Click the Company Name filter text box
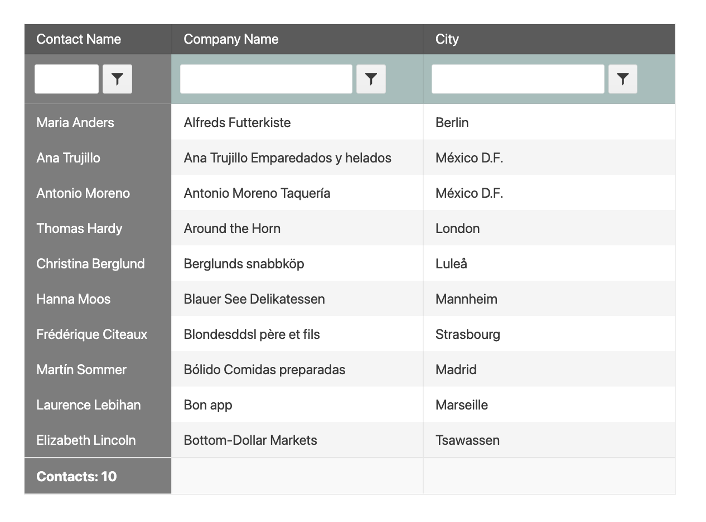Image resolution: width=706 pixels, height=522 pixels. click(x=266, y=79)
